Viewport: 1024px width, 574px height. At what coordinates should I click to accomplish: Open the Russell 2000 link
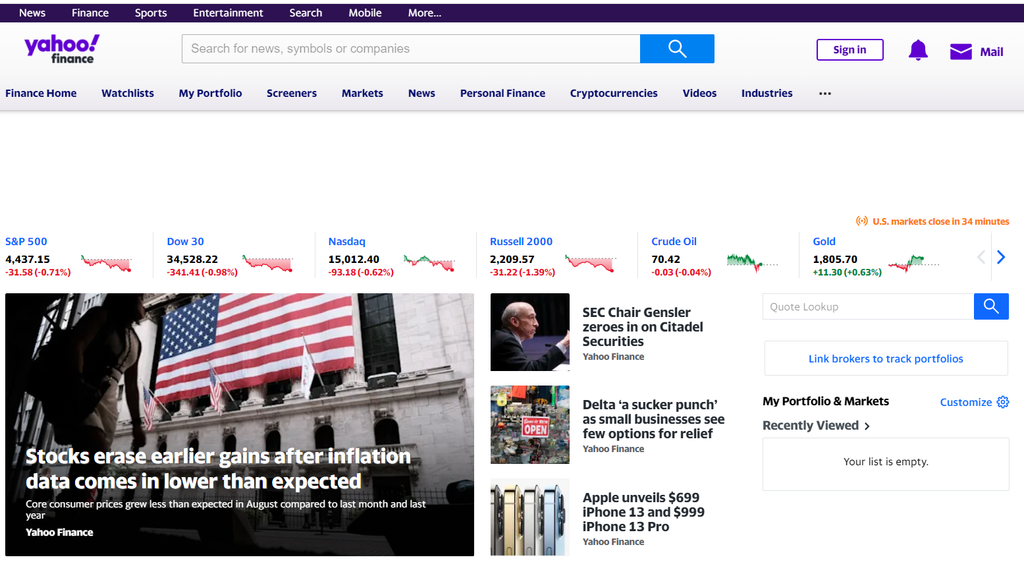tap(521, 242)
